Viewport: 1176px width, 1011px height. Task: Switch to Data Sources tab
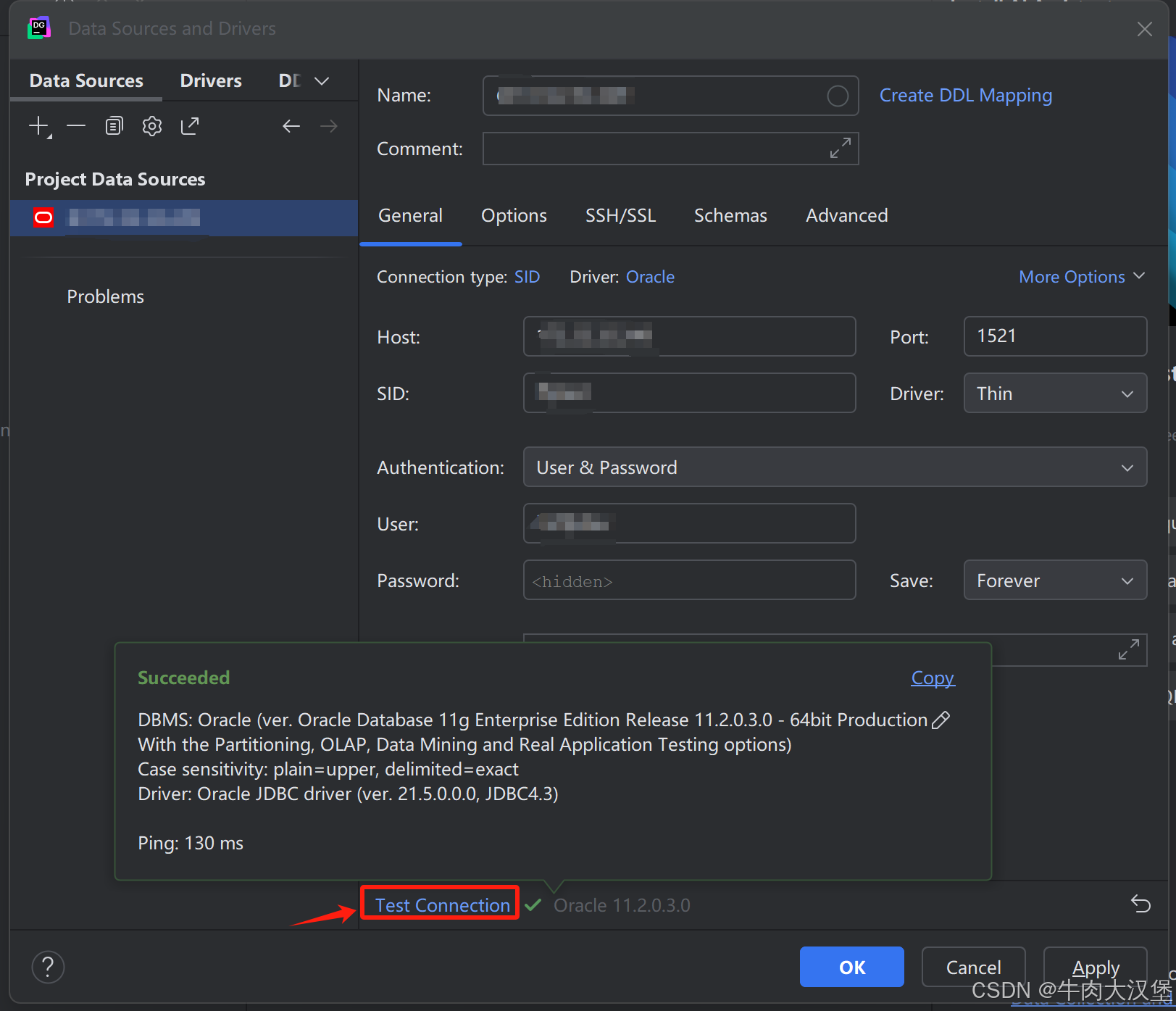click(86, 80)
